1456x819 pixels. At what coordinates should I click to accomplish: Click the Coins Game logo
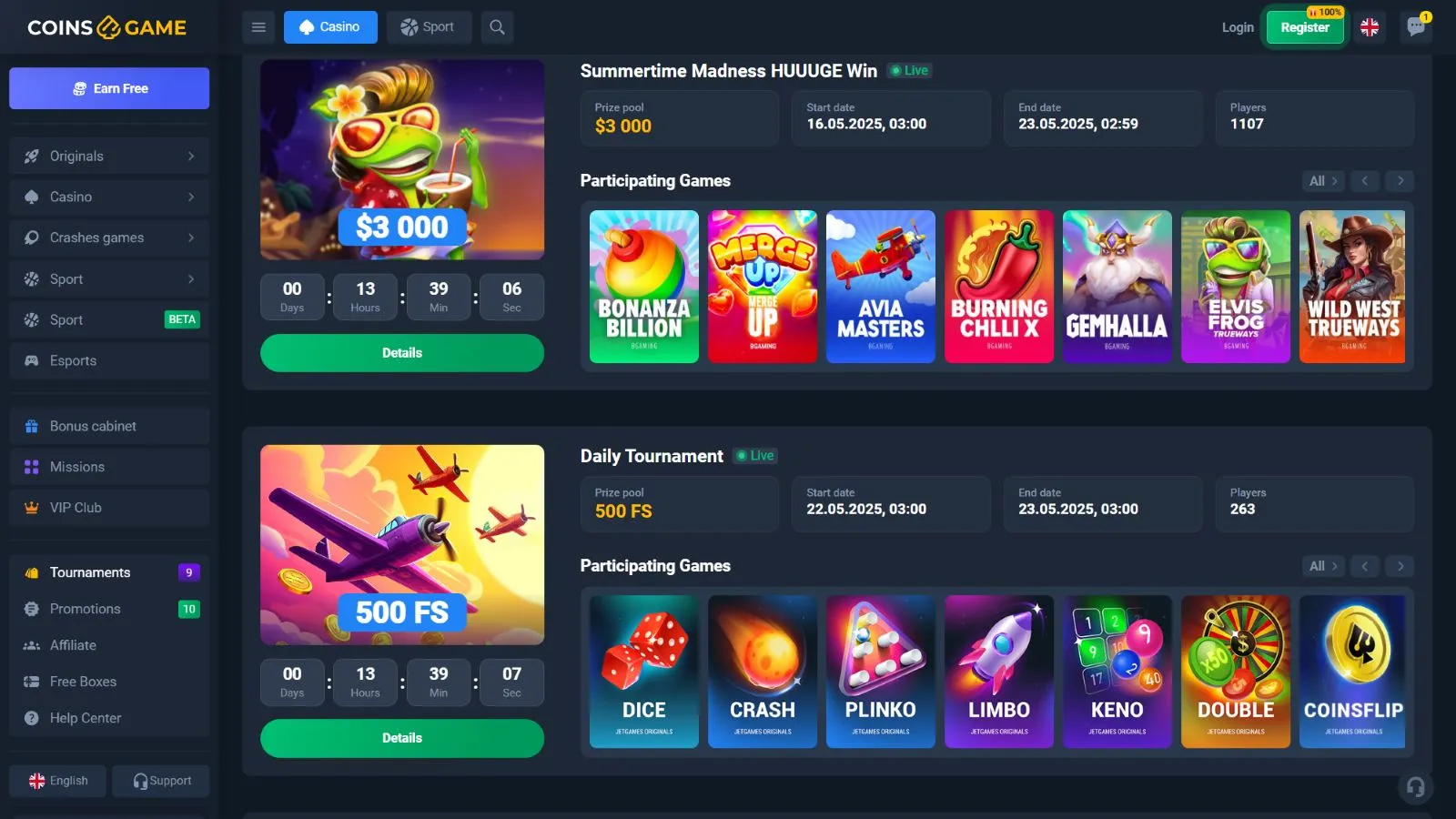(x=107, y=27)
